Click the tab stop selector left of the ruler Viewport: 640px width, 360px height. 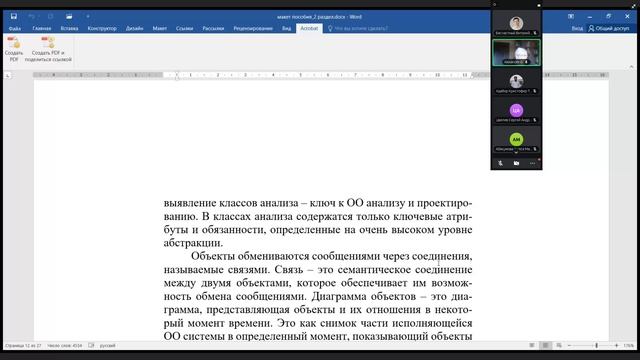click(x=8, y=76)
